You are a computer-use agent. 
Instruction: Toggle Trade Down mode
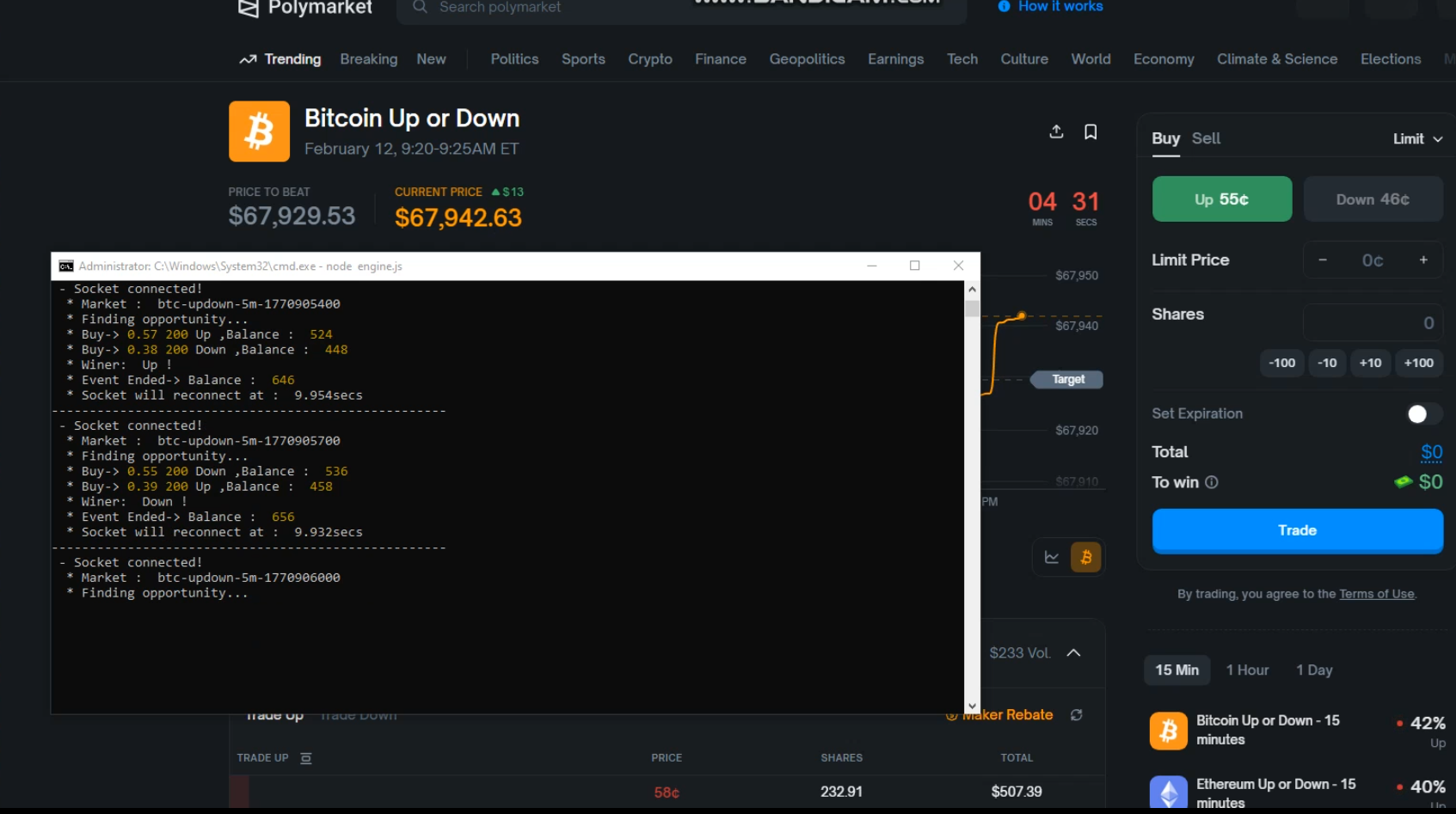click(358, 714)
